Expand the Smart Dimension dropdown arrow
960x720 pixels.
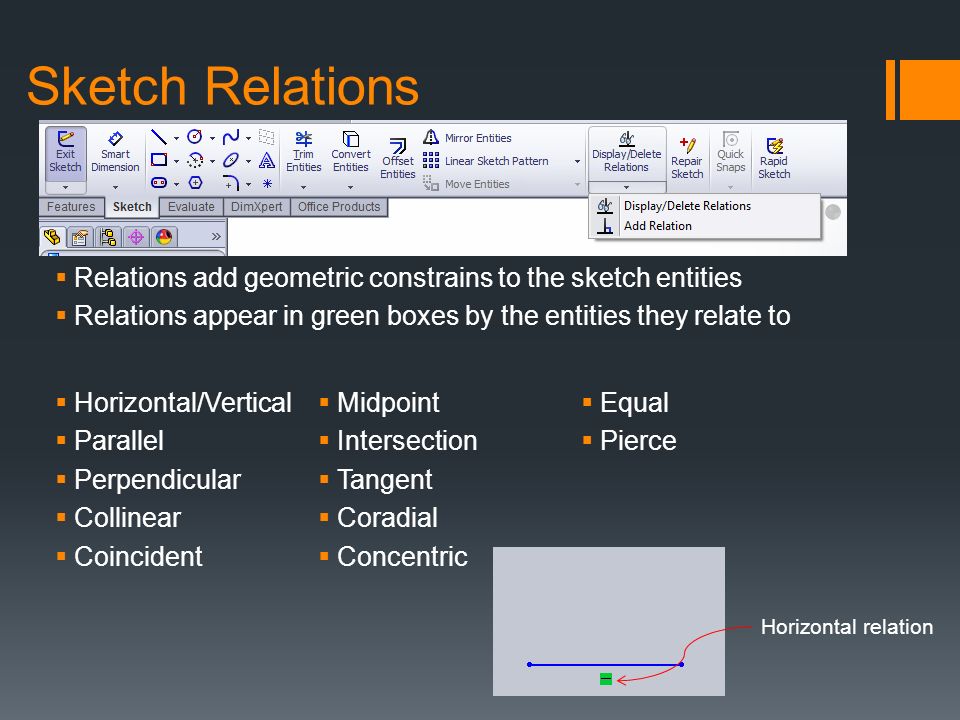[115, 187]
